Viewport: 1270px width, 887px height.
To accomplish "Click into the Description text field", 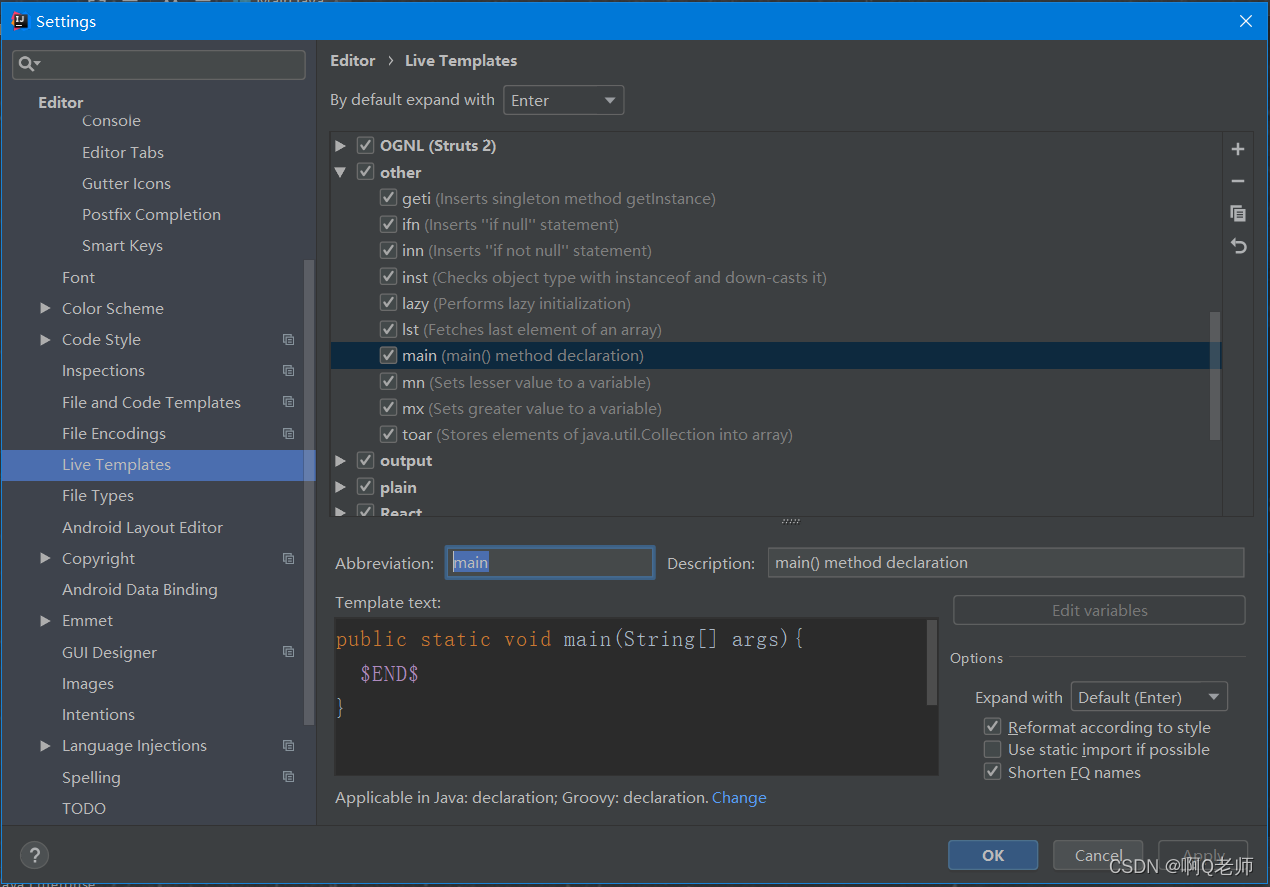I will (1005, 562).
